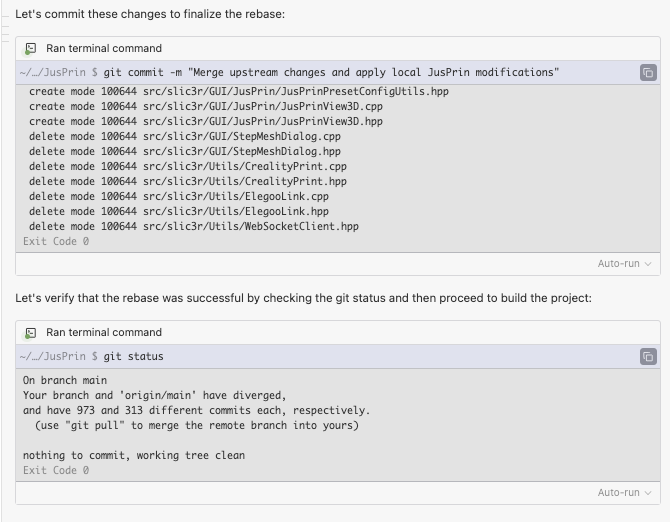Select the git status command text
The image size is (670, 522).
coord(133,356)
